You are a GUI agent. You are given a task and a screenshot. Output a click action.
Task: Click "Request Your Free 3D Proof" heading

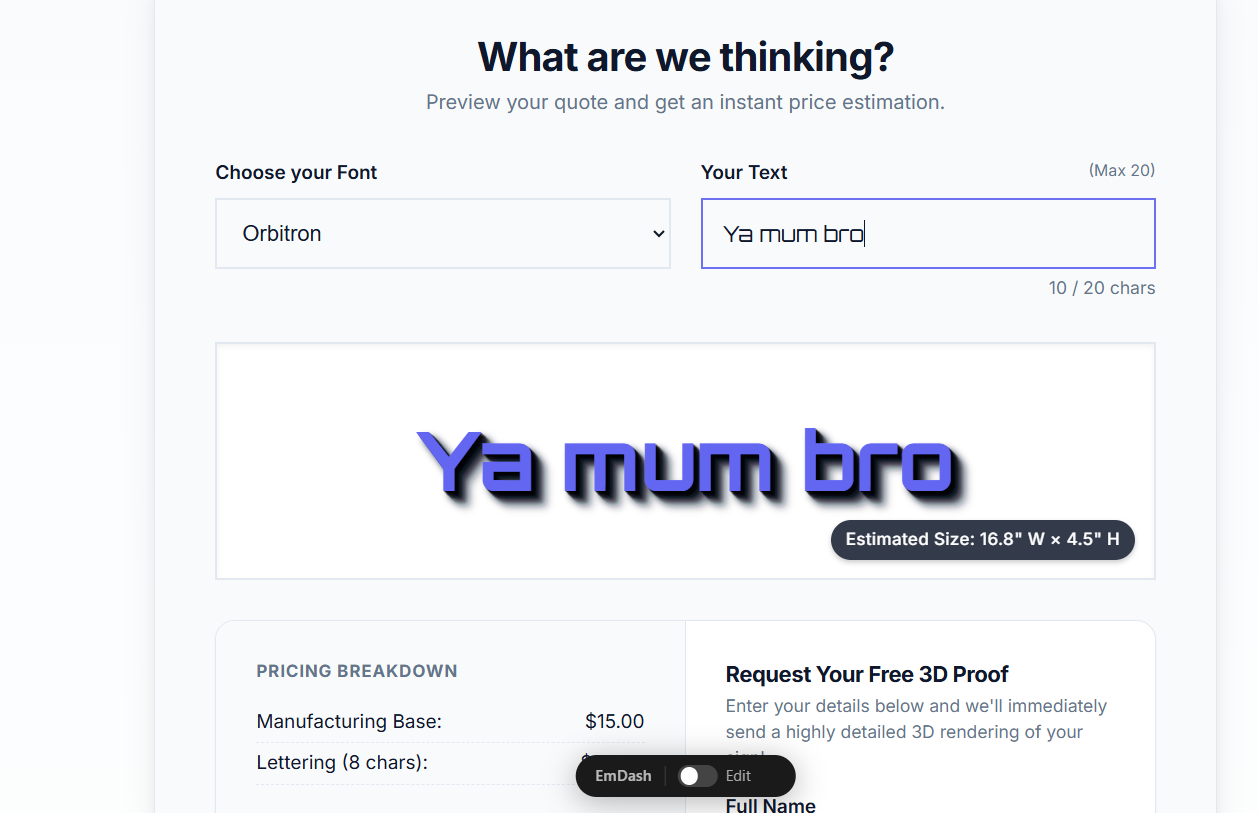[866, 674]
